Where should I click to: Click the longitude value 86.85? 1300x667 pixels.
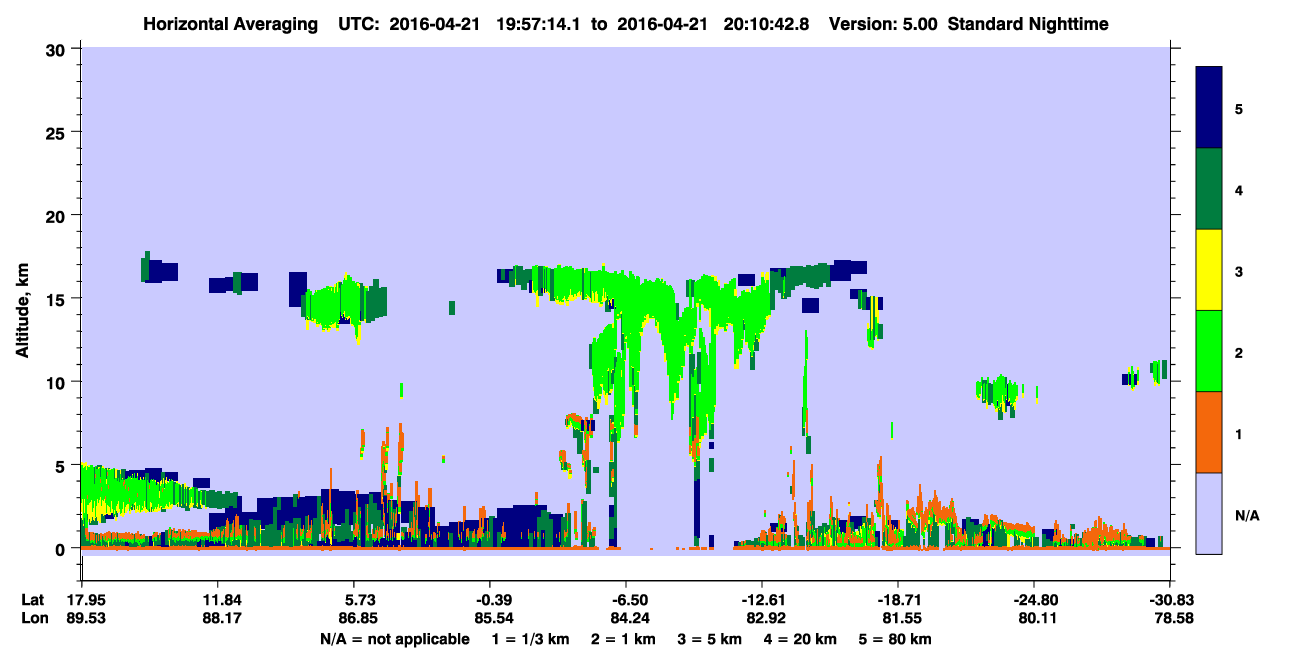(x=359, y=618)
